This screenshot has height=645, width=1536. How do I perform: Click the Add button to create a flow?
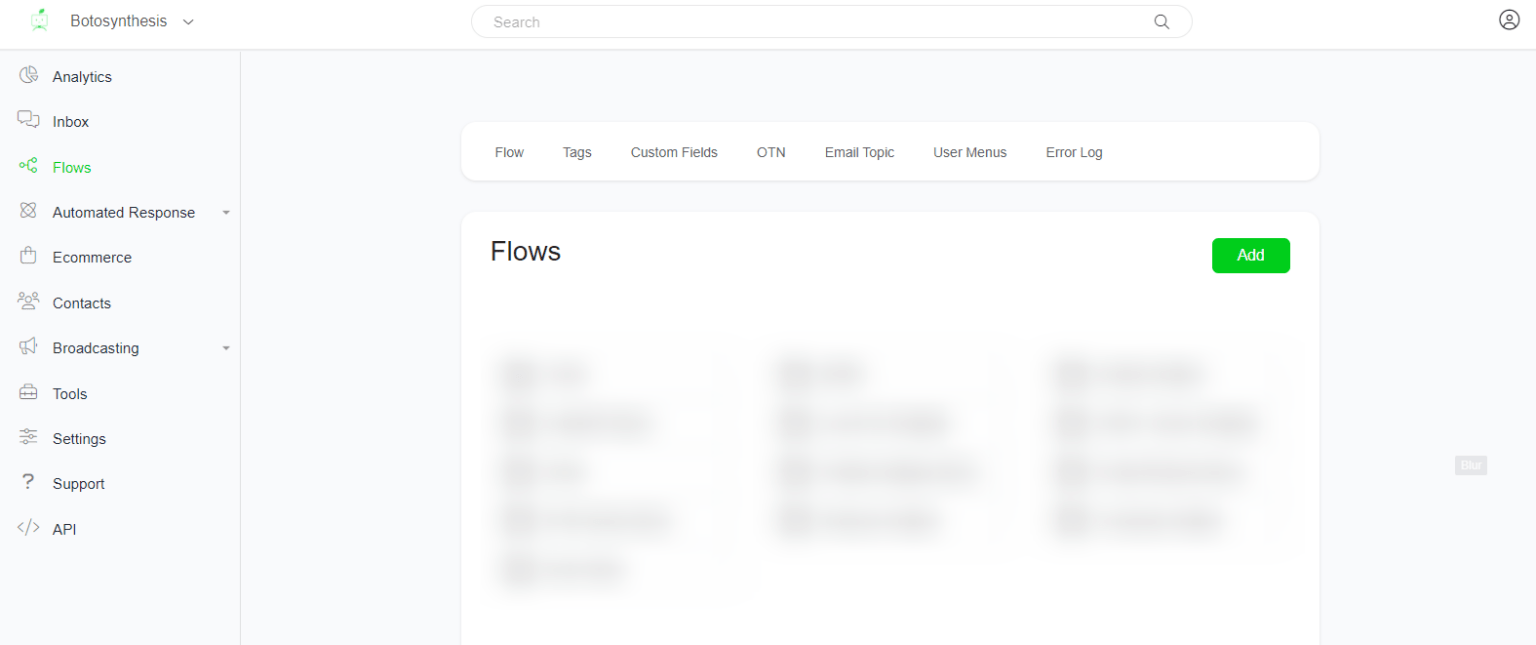(1250, 255)
